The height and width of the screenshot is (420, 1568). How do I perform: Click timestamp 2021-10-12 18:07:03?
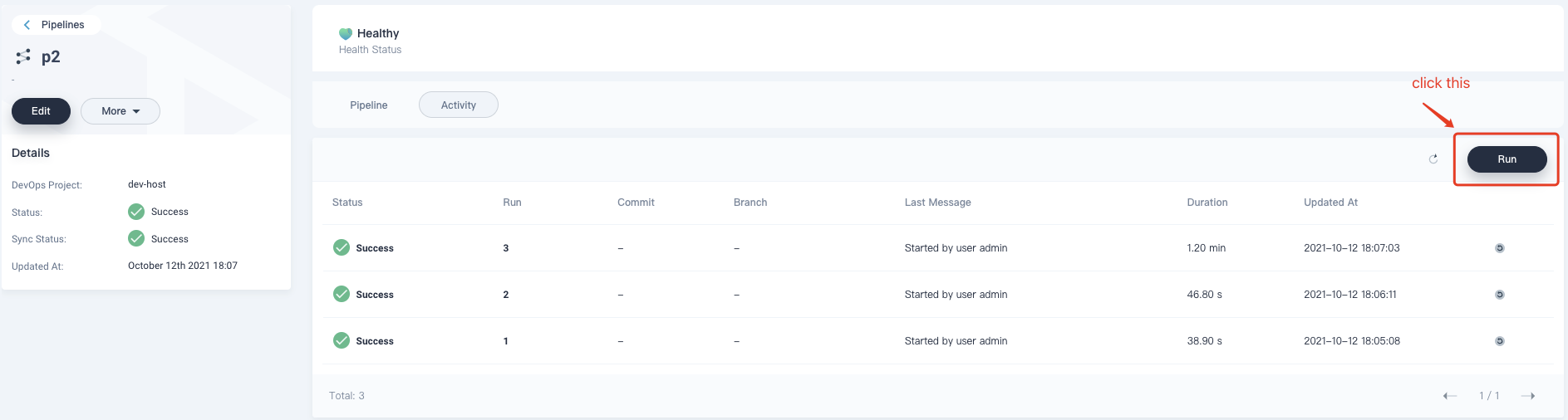tap(1352, 248)
